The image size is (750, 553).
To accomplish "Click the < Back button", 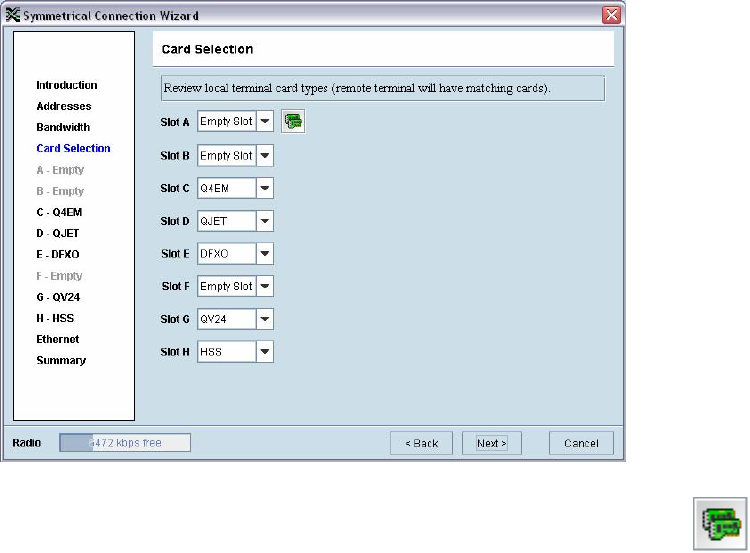I will click(421, 443).
